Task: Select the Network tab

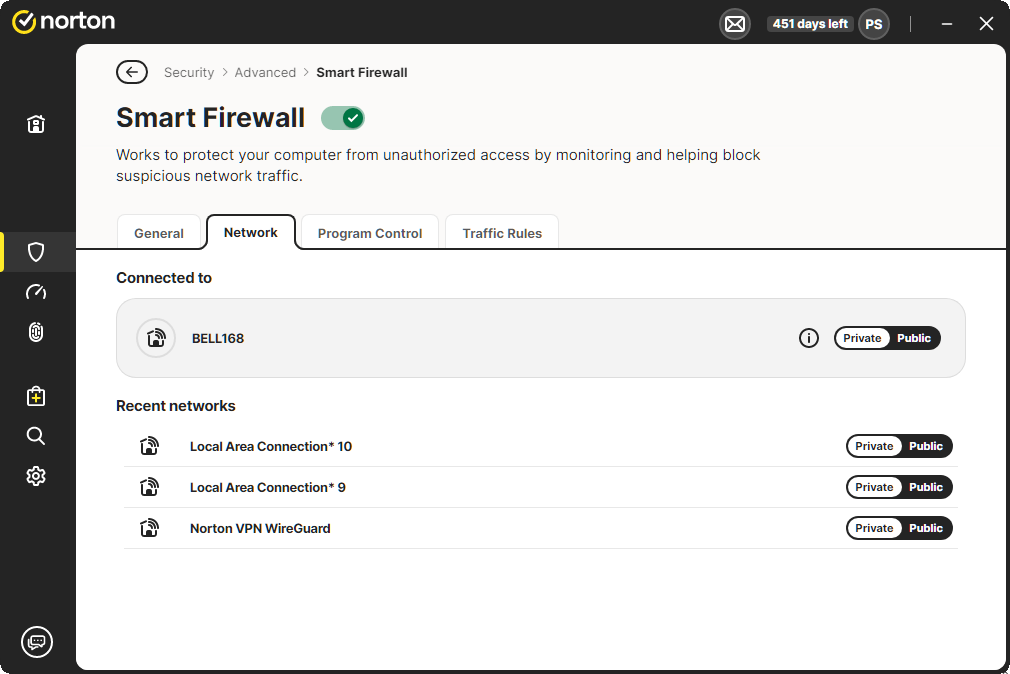Action: click(x=251, y=232)
